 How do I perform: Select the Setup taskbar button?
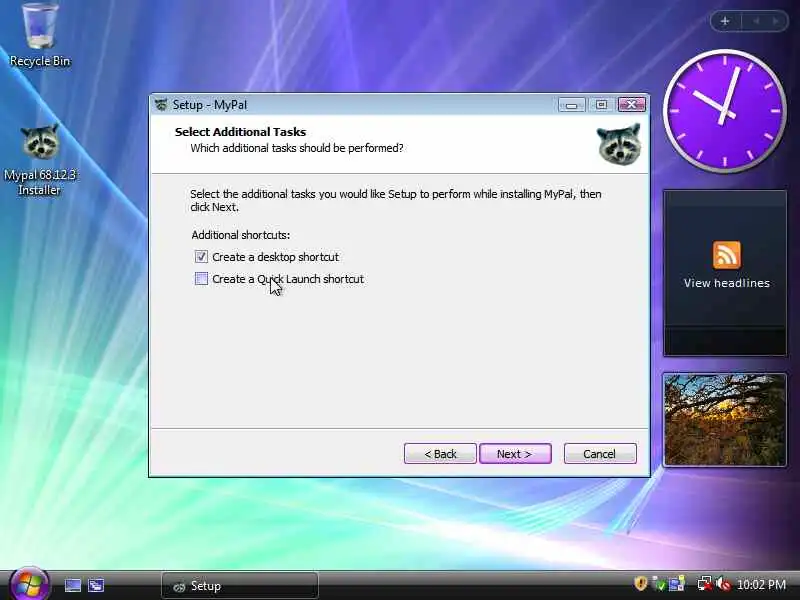tap(239, 586)
